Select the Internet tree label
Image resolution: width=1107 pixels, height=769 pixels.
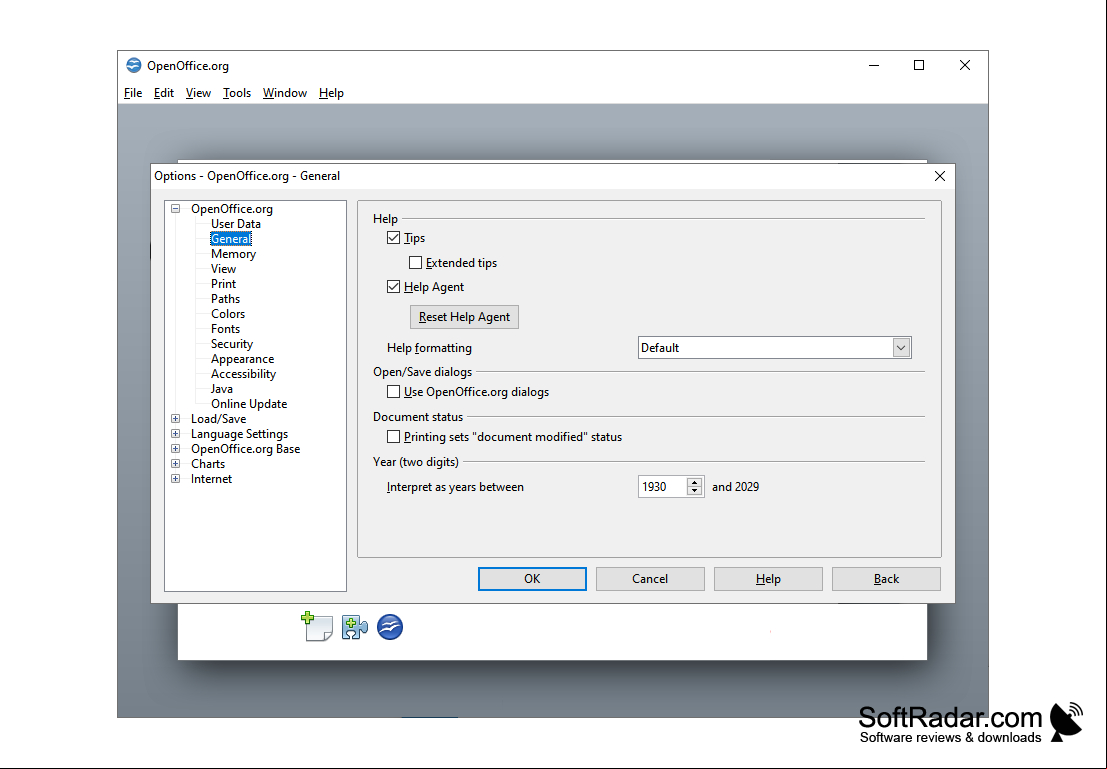click(x=212, y=479)
